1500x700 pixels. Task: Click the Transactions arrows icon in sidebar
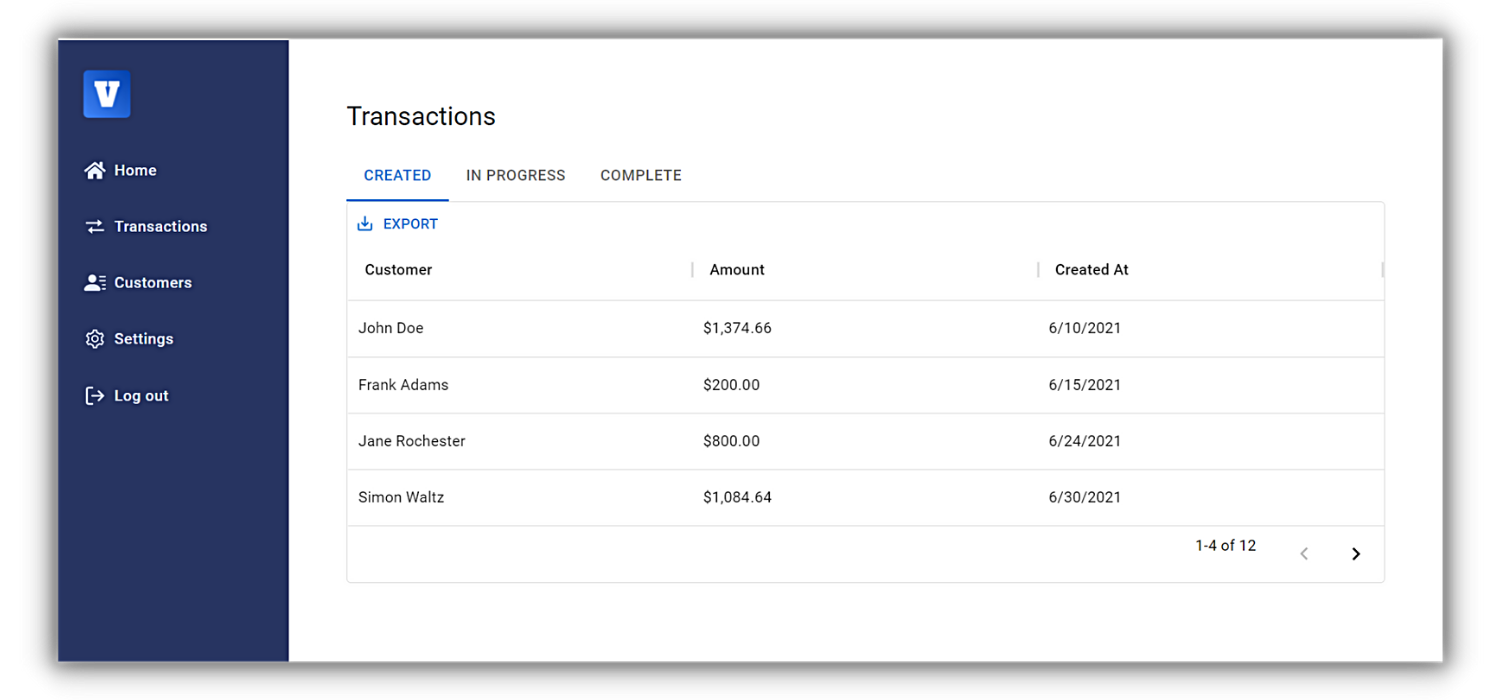95,227
